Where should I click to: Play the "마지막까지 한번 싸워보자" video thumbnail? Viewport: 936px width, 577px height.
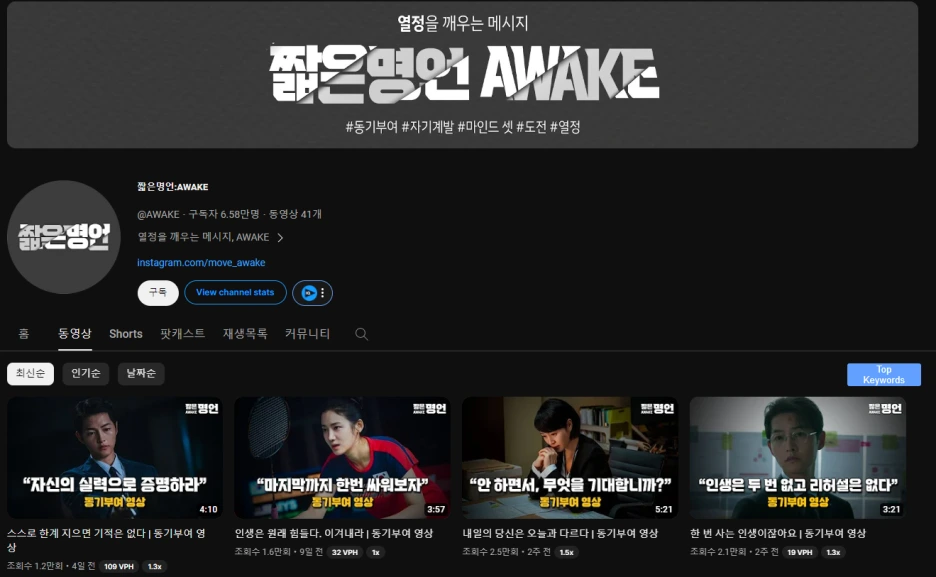pyautogui.click(x=342, y=458)
